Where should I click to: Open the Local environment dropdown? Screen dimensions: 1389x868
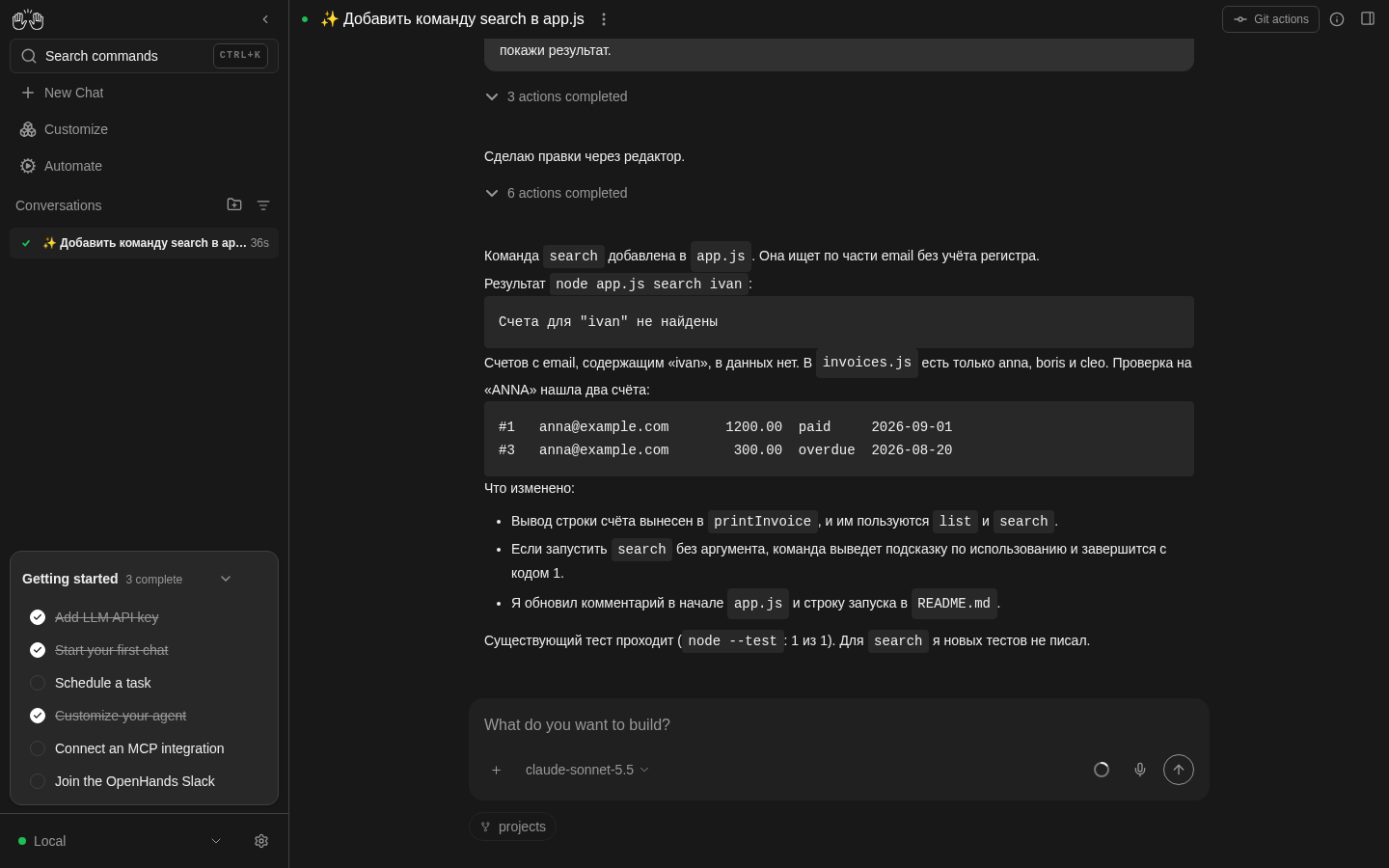click(121, 841)
